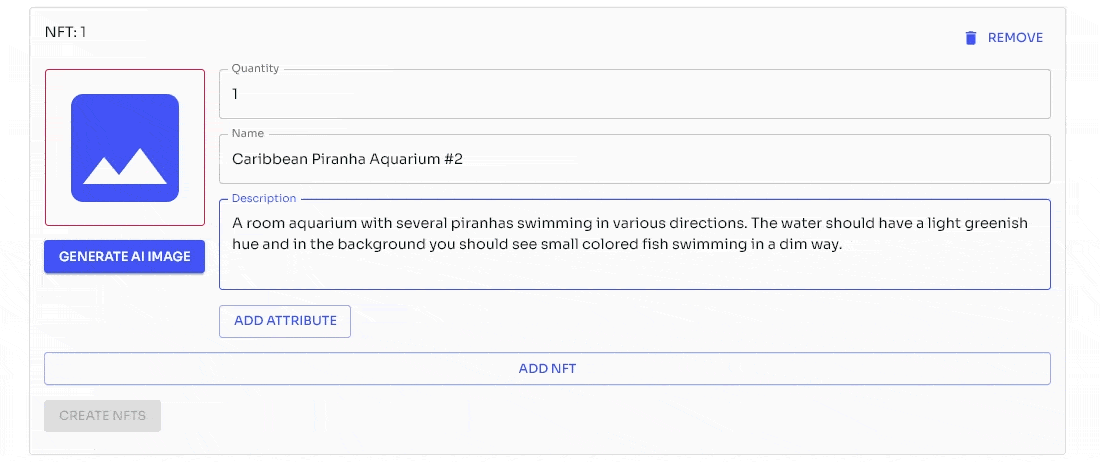Click the "NFT: 1" heading label

[66, 32]
